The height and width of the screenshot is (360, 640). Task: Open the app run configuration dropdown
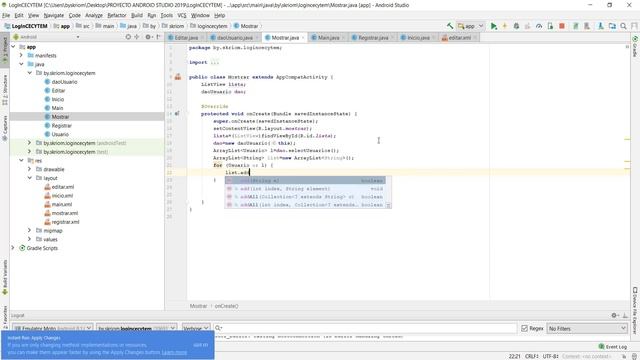[x=470, y=26]
